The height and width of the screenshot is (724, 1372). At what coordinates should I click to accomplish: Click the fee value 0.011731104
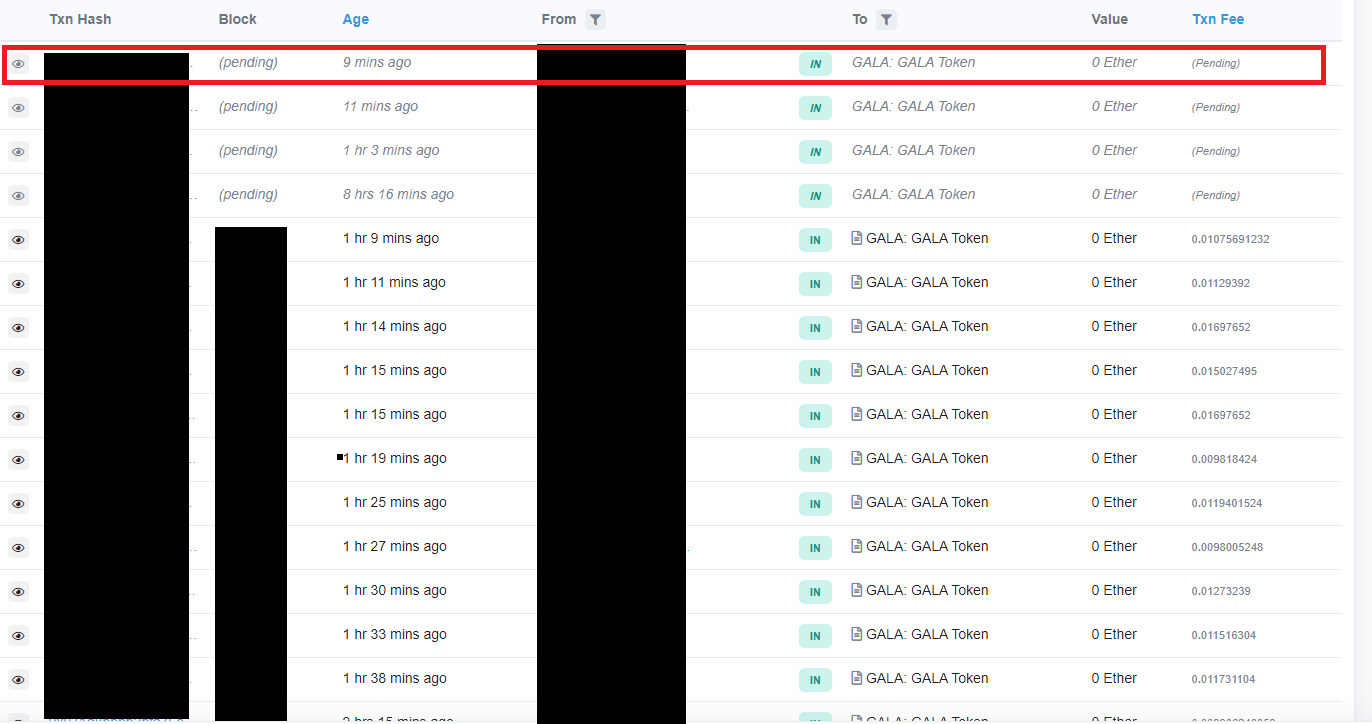coord(1224,679)
